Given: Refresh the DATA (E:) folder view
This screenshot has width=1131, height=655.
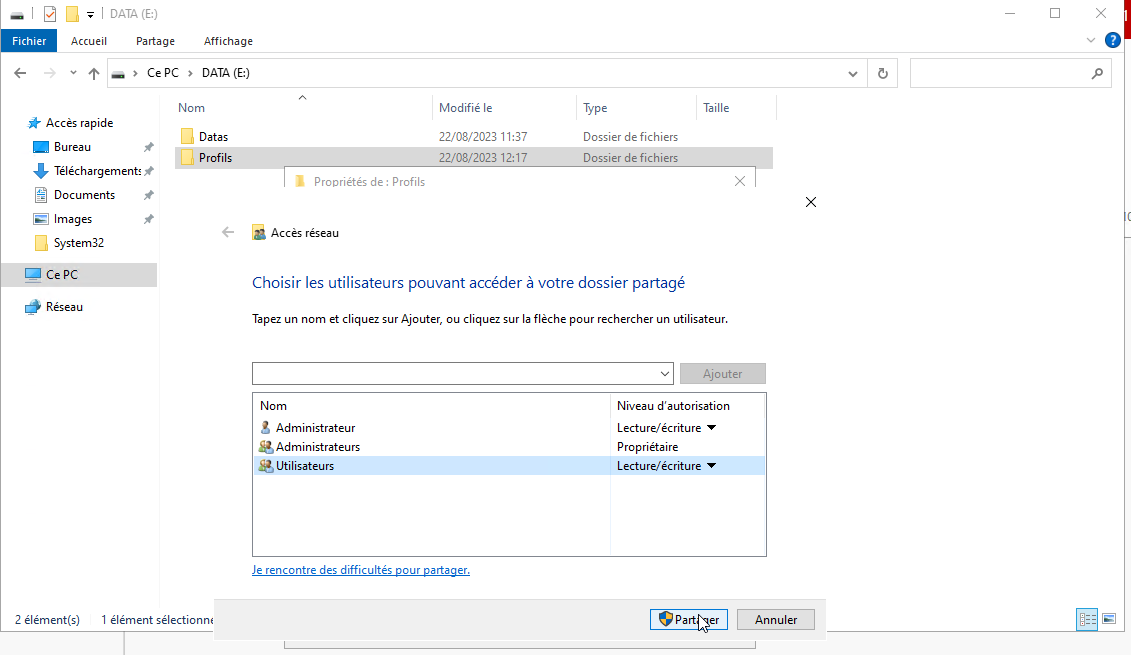Looking at the screenshot, I should 882,73.
